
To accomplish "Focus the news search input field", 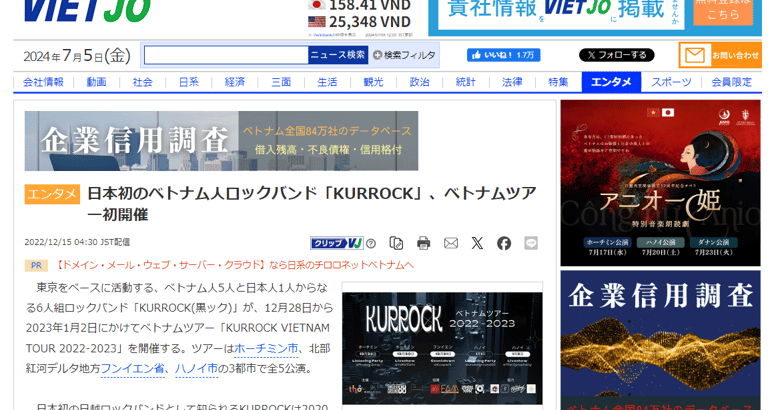I will (226, 55).
